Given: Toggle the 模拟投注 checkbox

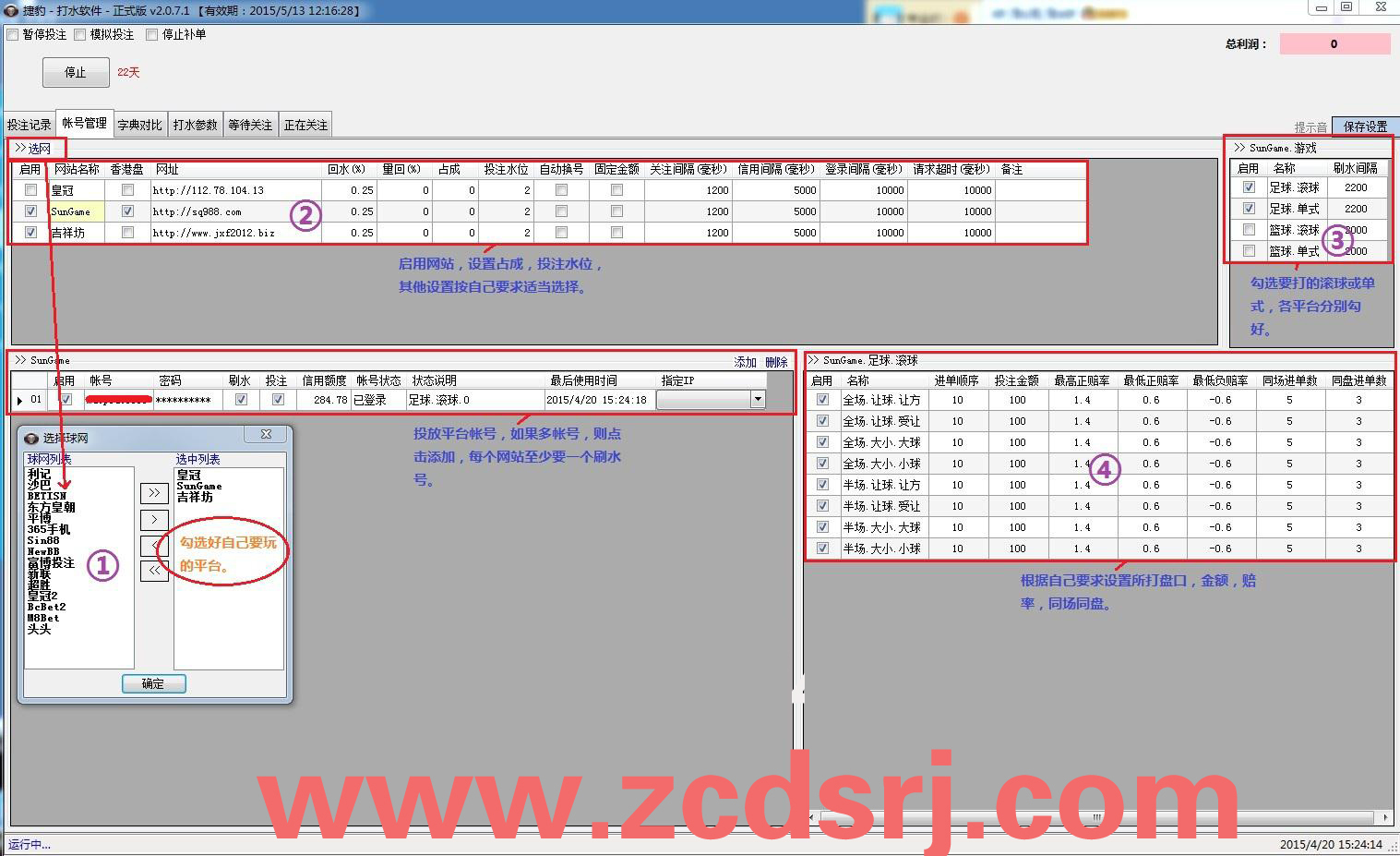Looking at the screenshot, I should [x=80, y=34].
